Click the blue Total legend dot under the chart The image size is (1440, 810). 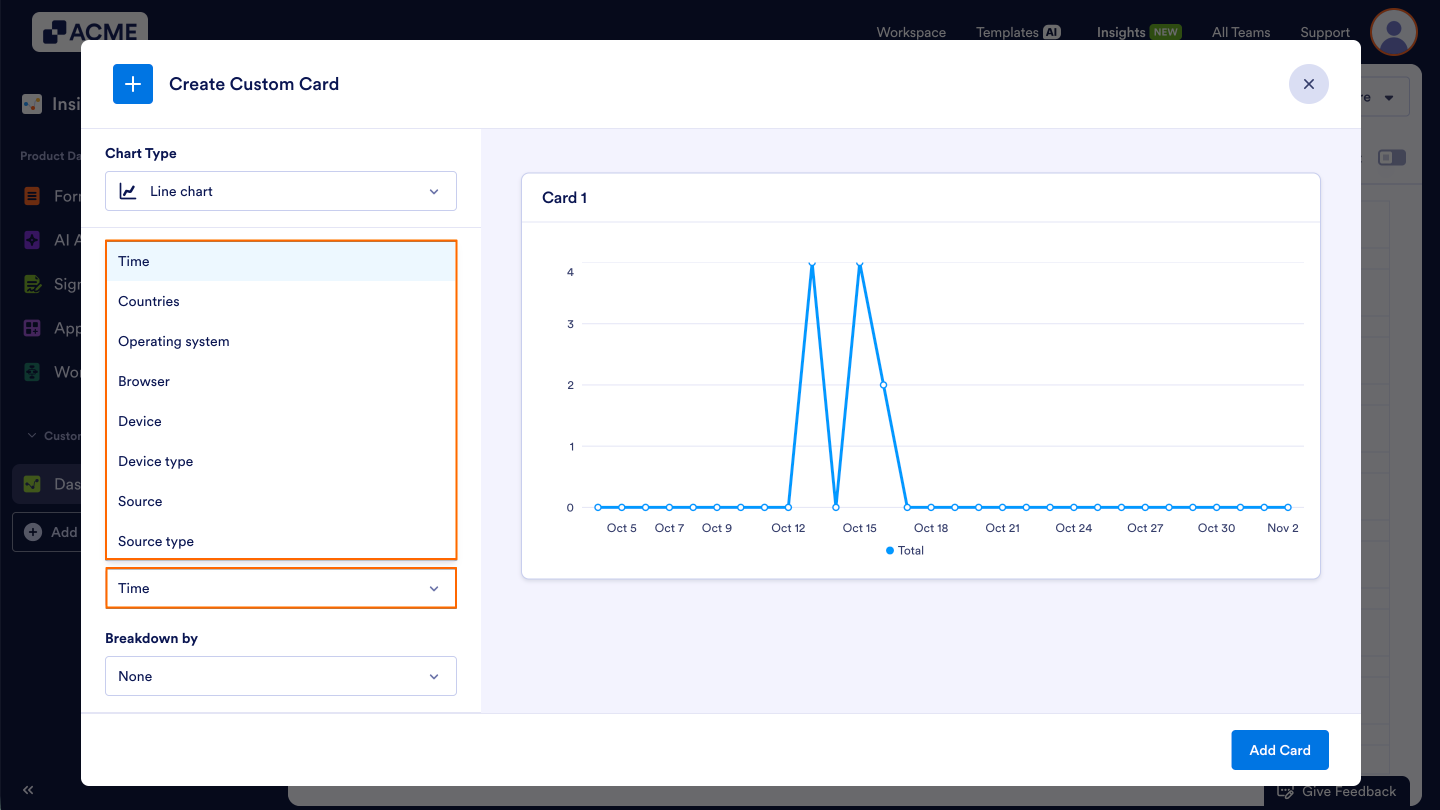pos(890,550)
